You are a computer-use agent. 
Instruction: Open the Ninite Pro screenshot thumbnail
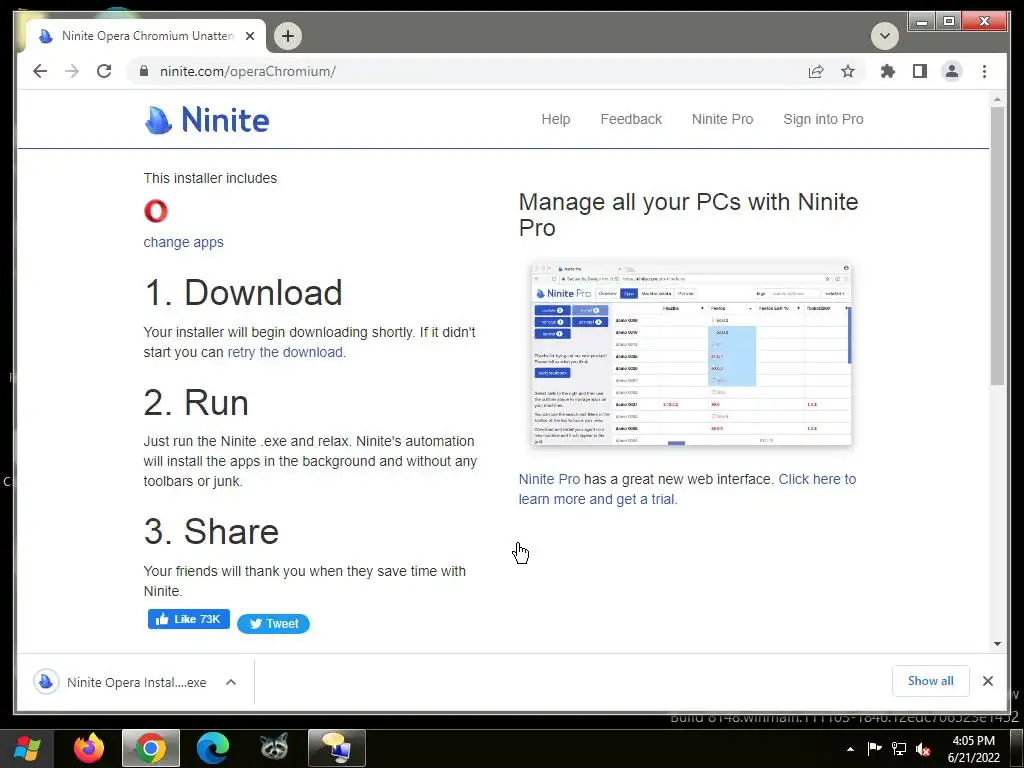click(692, 354)
